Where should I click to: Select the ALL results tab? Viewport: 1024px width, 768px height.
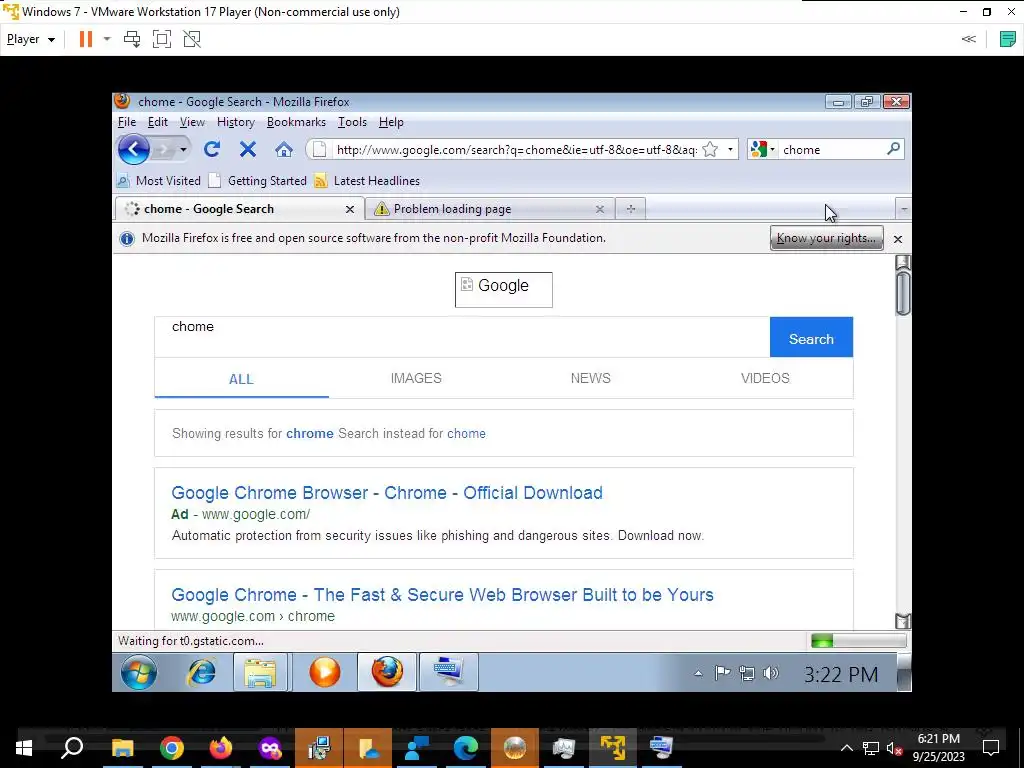tap(241, 379)
